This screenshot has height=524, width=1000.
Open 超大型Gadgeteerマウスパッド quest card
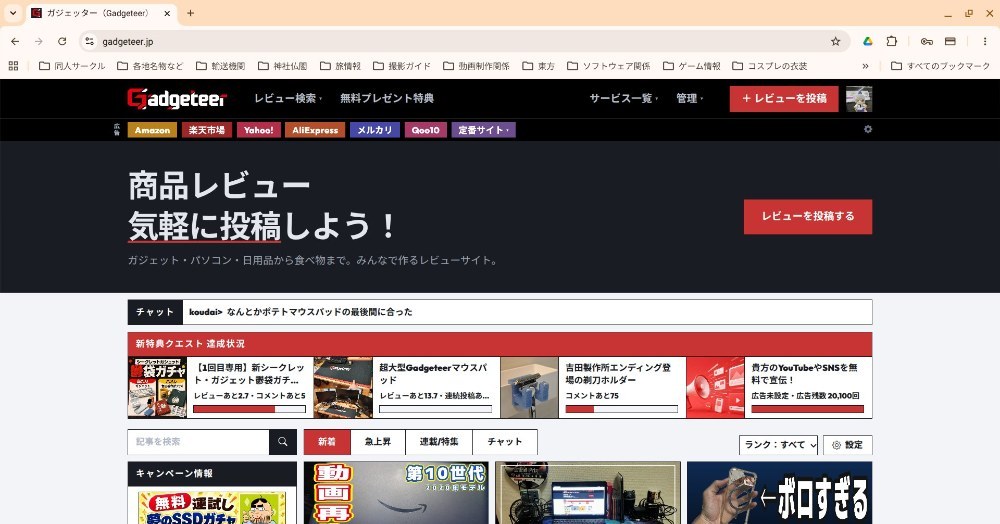coord(407,387)
